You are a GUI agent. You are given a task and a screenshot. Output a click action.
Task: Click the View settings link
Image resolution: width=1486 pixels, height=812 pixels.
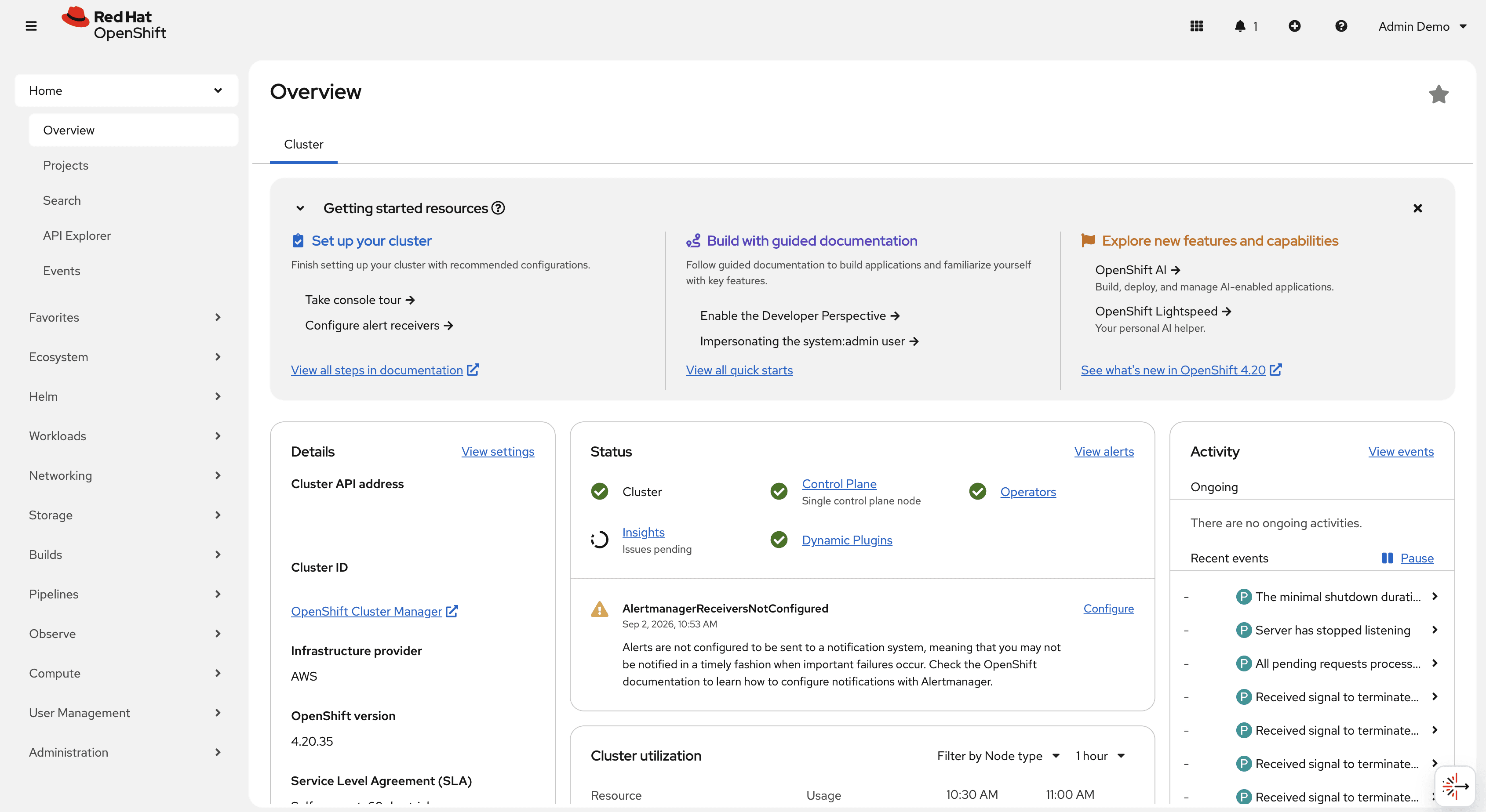click(498, 452)
